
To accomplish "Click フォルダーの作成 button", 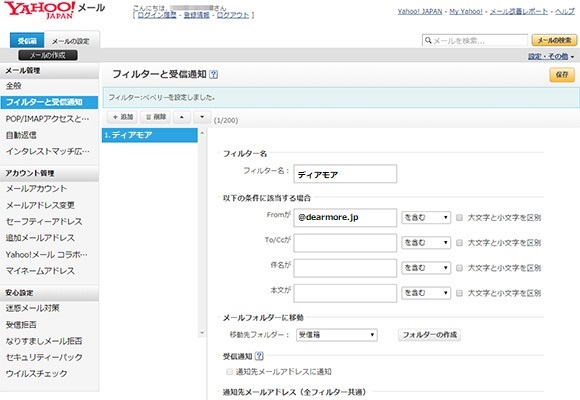I will coord(429,335).
